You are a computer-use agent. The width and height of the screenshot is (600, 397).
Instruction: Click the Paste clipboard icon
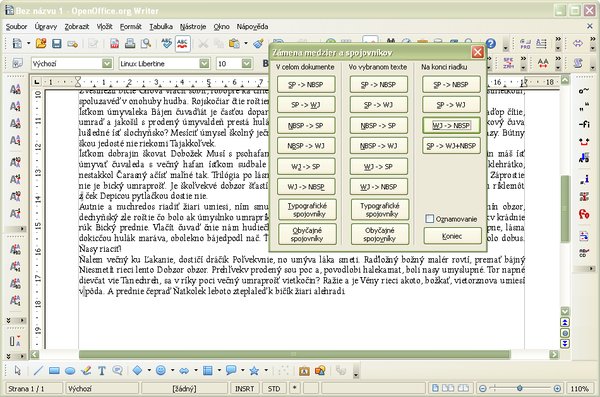click(234, 43)
